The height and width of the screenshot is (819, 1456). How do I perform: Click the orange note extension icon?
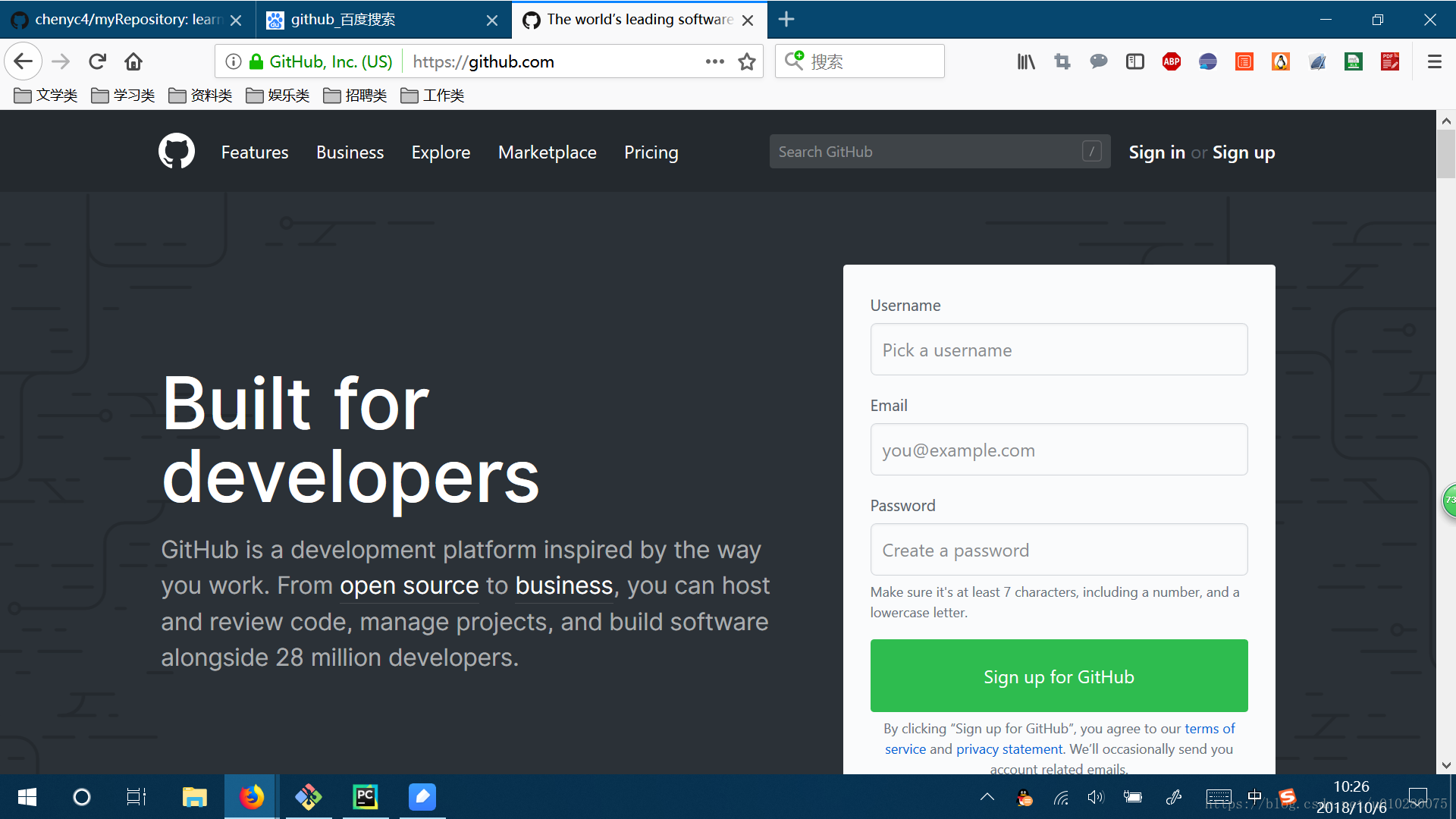[1244, 61]
